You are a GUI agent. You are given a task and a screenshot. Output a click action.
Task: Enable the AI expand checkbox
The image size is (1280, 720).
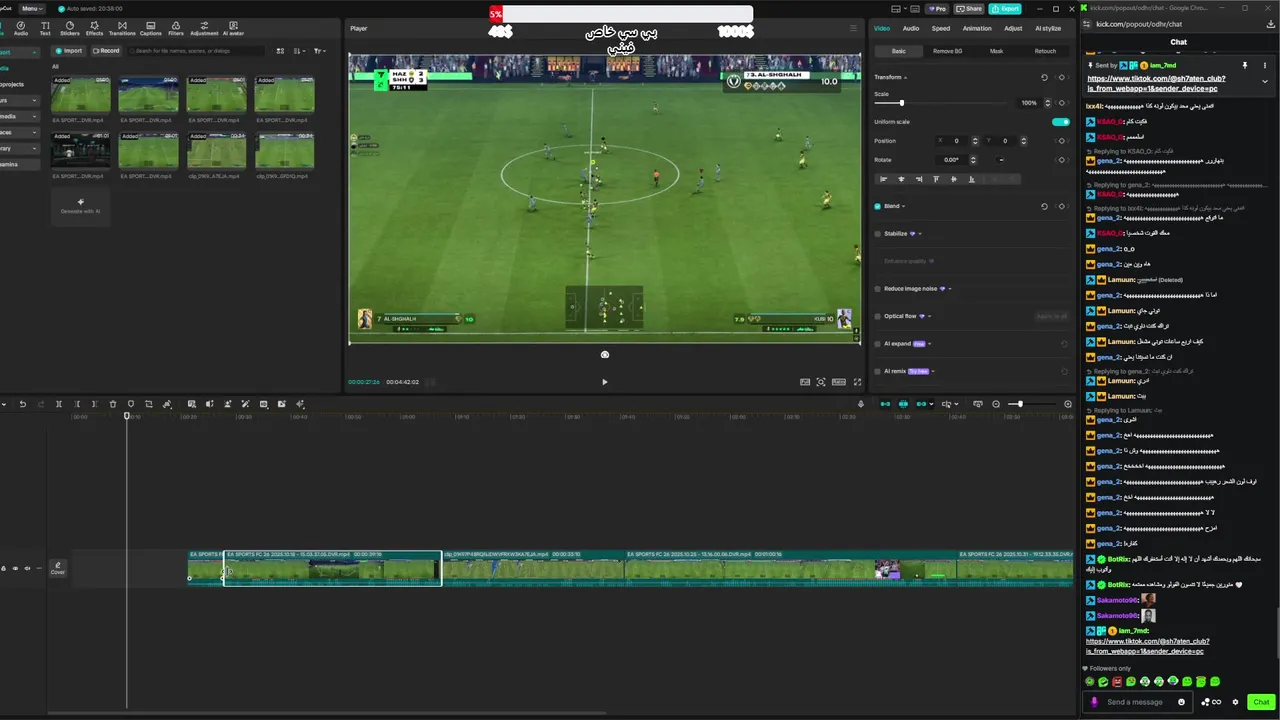(x=878, y=344)
